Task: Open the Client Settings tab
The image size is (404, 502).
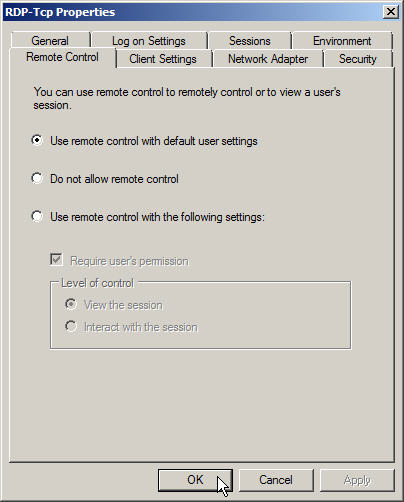Action: tap(163, 59)
